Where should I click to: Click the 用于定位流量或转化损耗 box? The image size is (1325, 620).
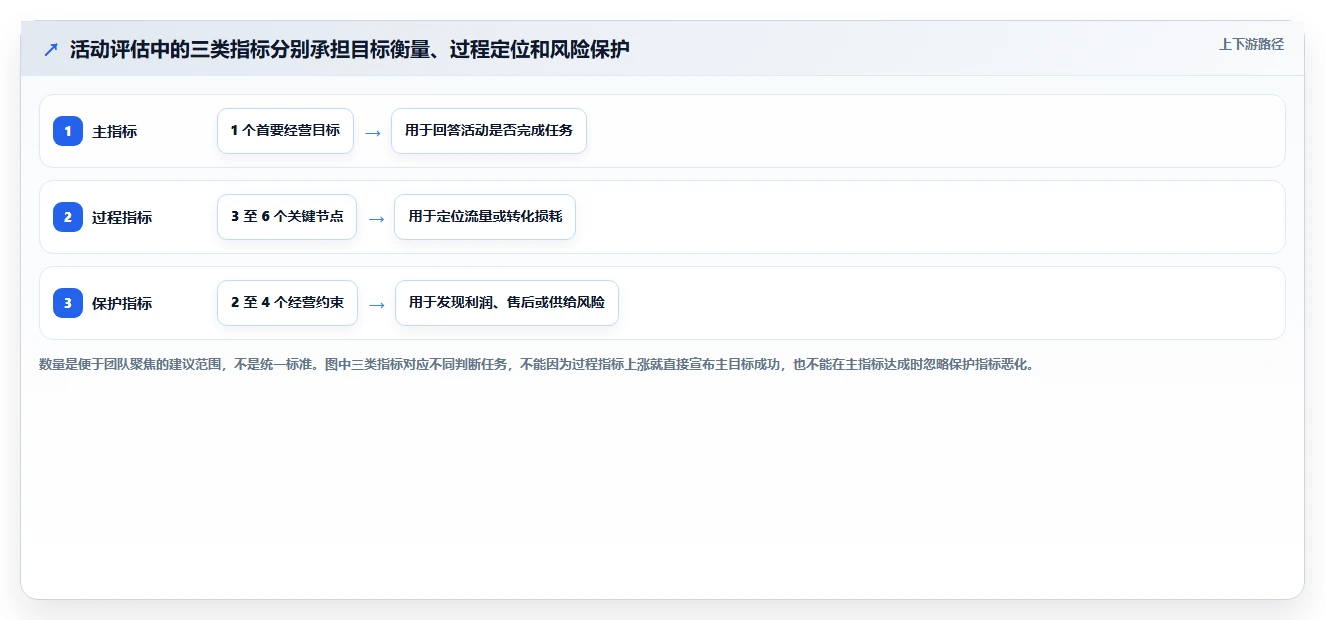[x=485, y=217]
